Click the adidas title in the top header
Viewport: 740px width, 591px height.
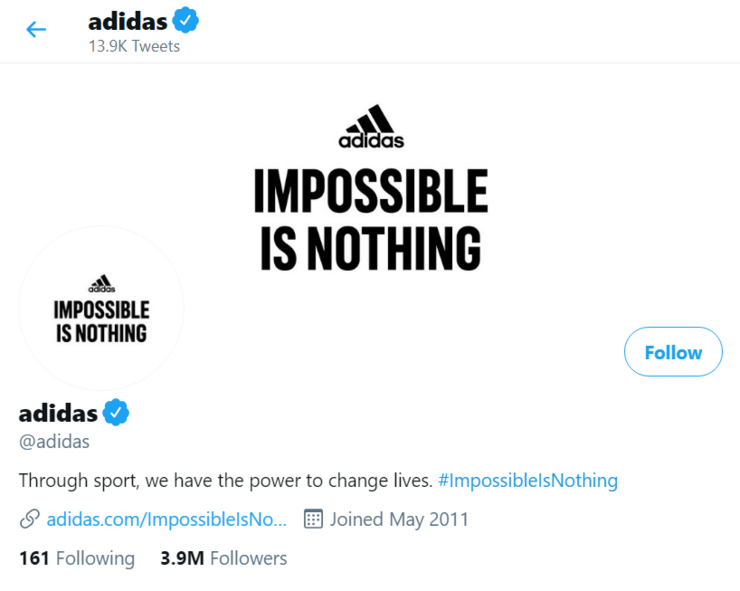(126, 20)
